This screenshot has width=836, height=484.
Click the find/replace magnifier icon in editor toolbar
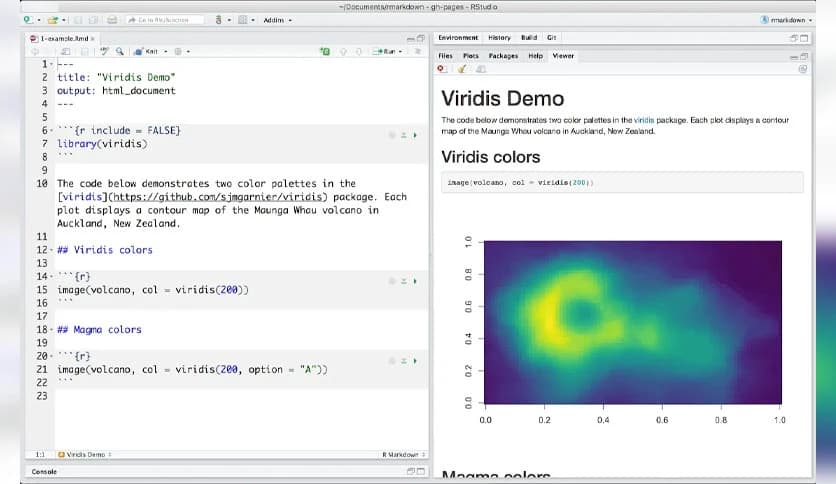tap(121, 51)
